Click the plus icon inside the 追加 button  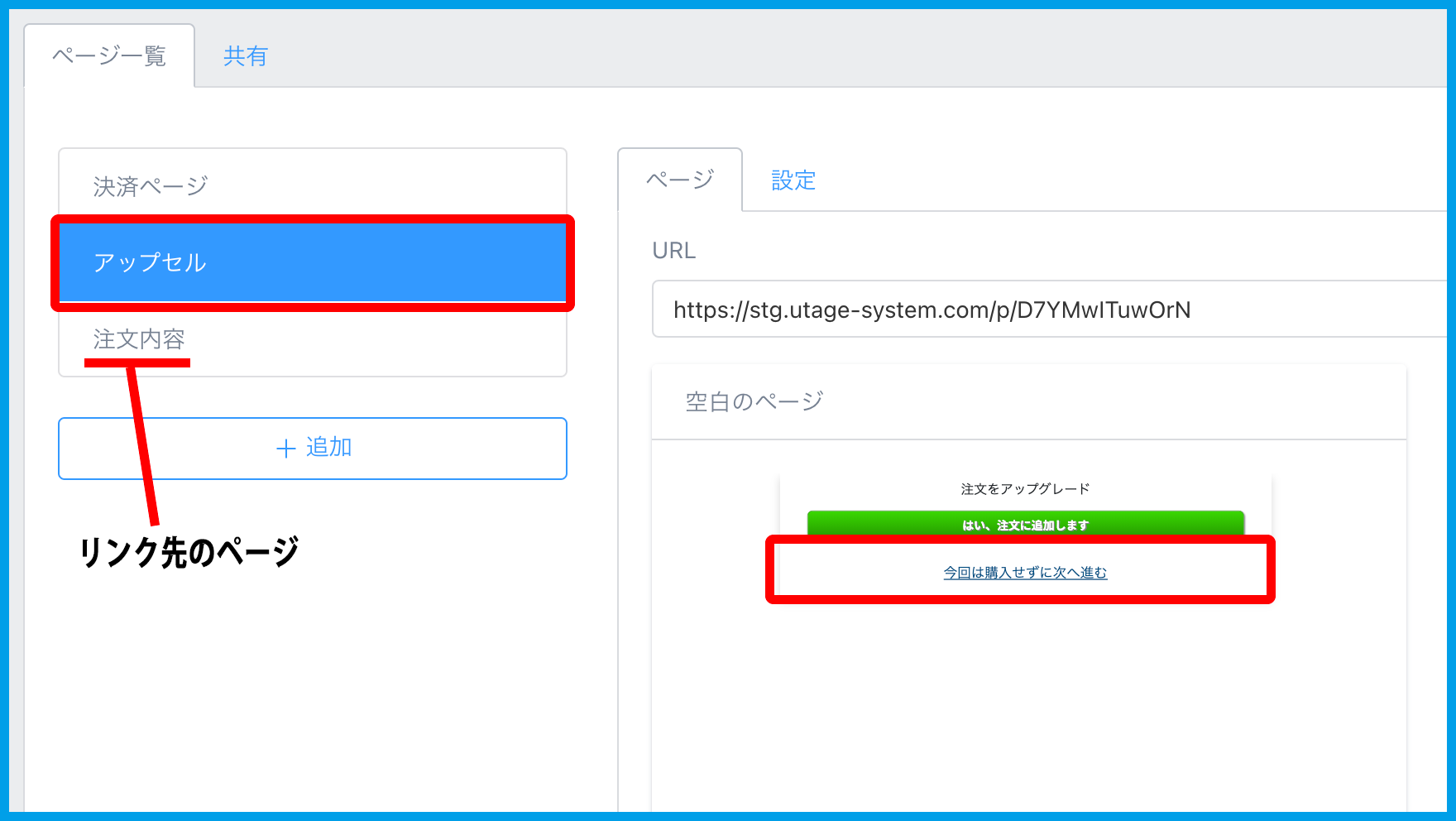pyautogui.click(x=285, y=449)
